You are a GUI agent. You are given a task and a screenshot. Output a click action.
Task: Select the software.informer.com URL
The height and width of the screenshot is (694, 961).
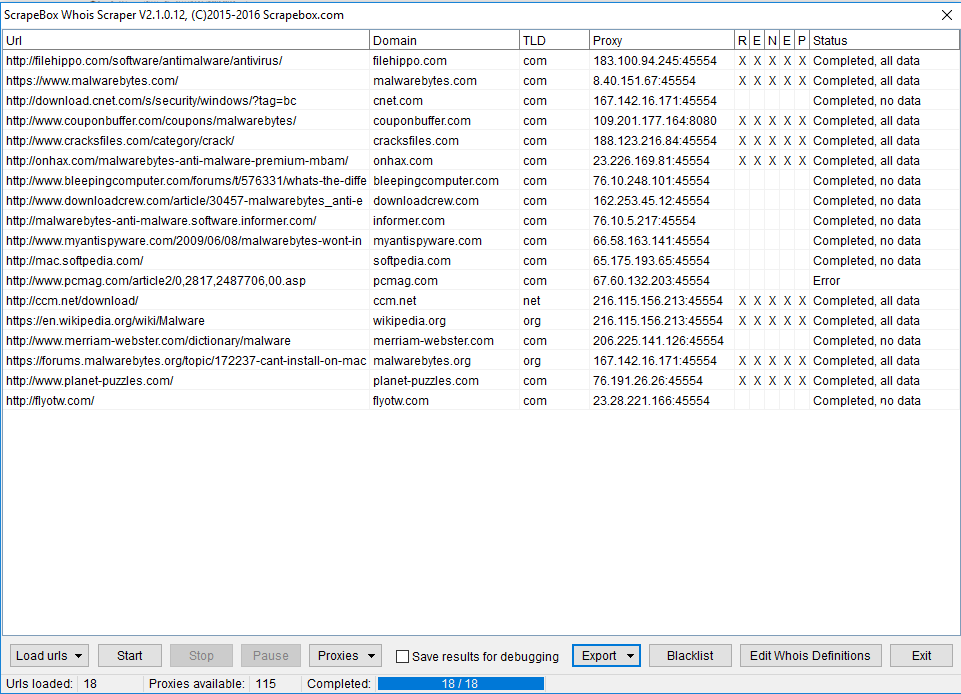coord(161,221)
